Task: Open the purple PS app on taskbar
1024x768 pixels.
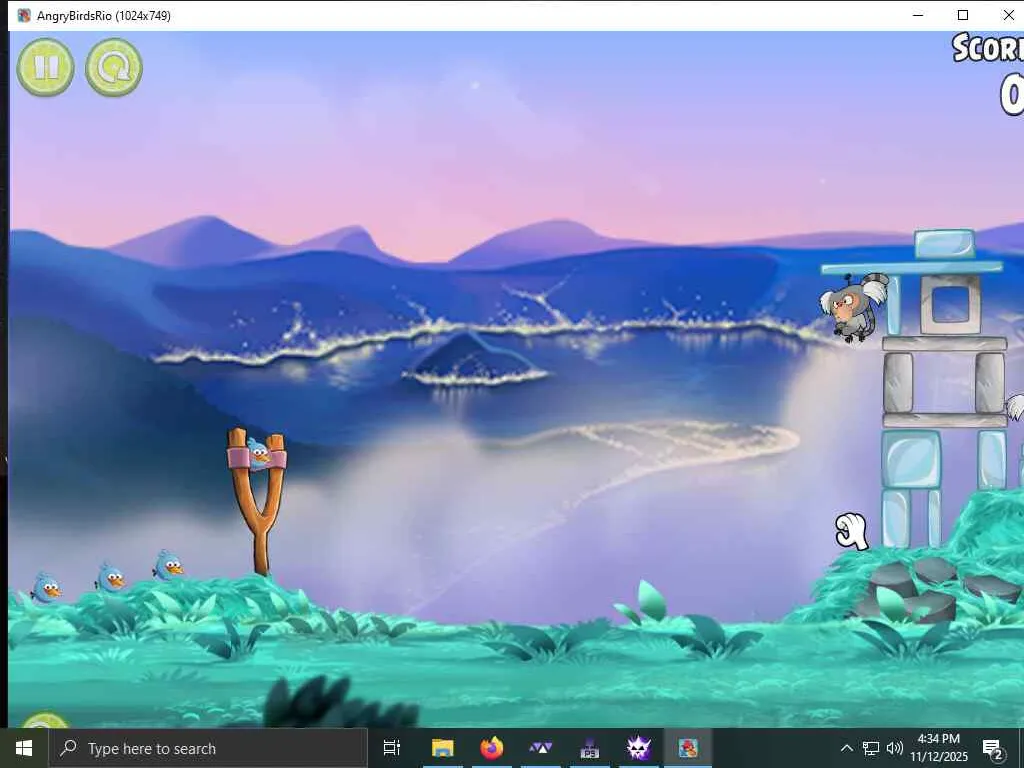Action: tap(590, 748)
